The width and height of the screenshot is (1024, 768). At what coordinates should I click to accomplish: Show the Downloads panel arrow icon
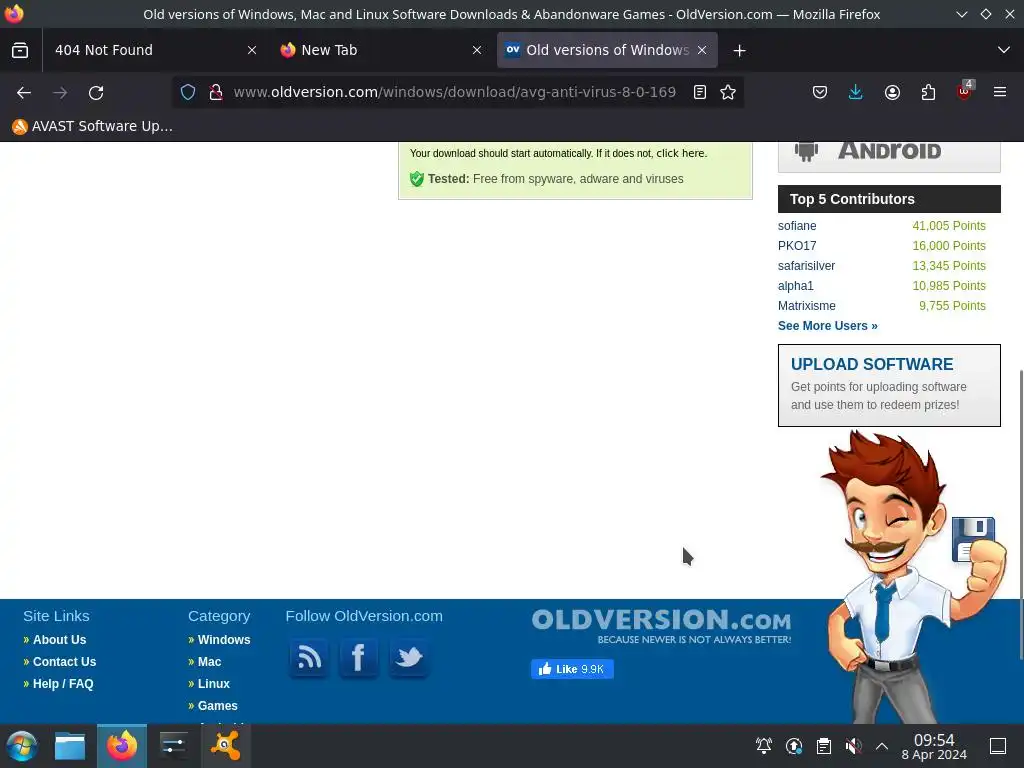click(856, 92)
